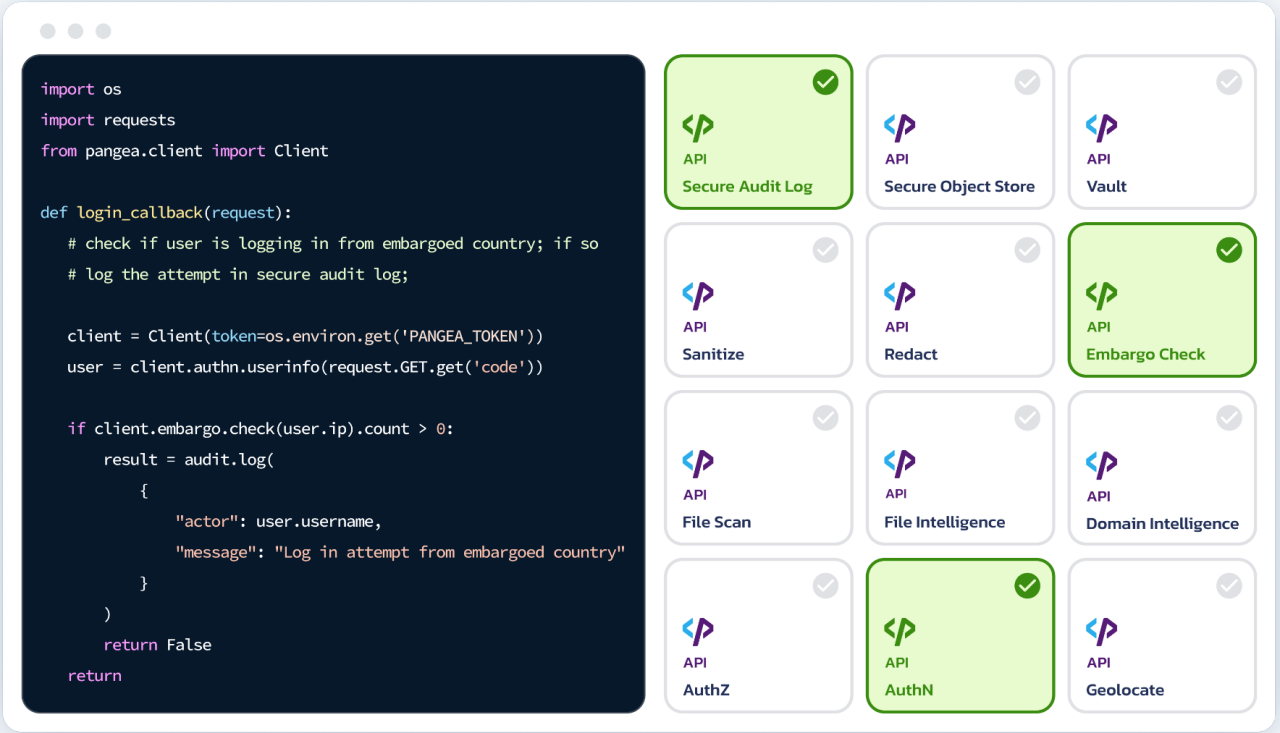Click the File Scan API code icon

point(698,463)
